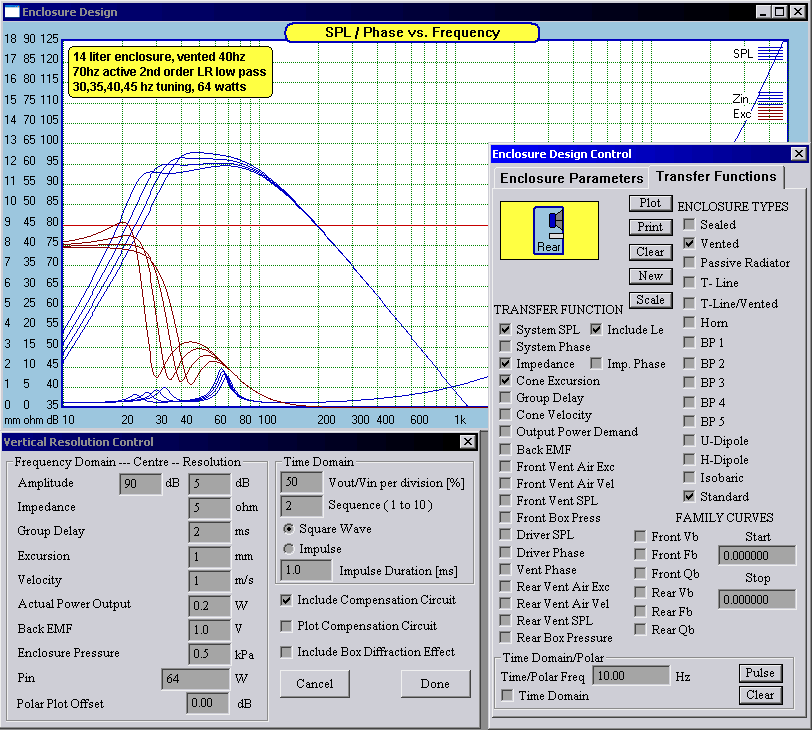This screenshot has height=730, width=812.
Task: Toggle Include Compensation Circuit checkbox
Action: (286, 600)
